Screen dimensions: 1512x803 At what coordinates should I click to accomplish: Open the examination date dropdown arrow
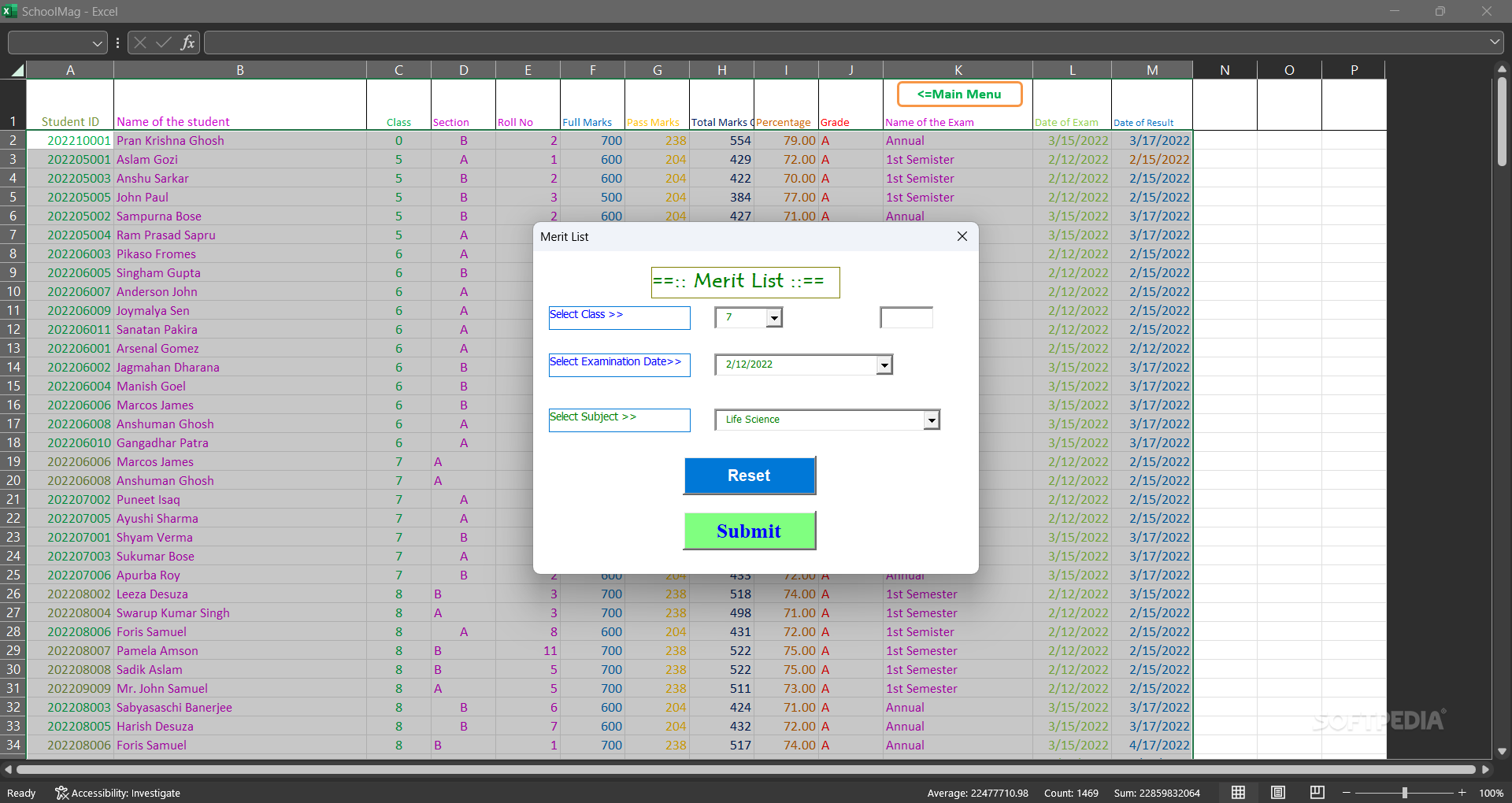point(884,364)
